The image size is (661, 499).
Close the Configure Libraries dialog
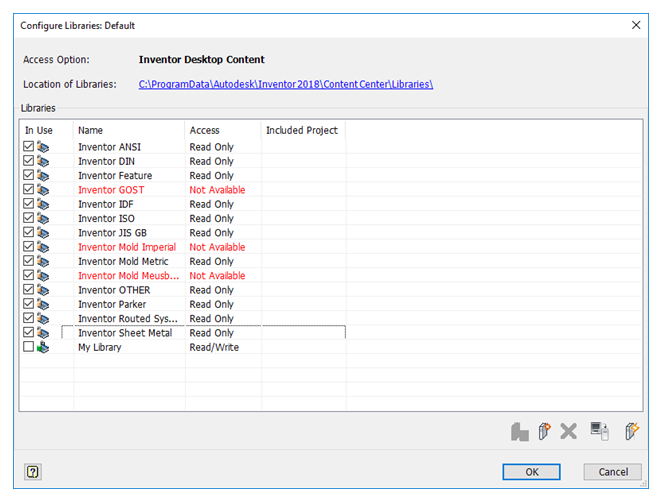click(636, 25)
